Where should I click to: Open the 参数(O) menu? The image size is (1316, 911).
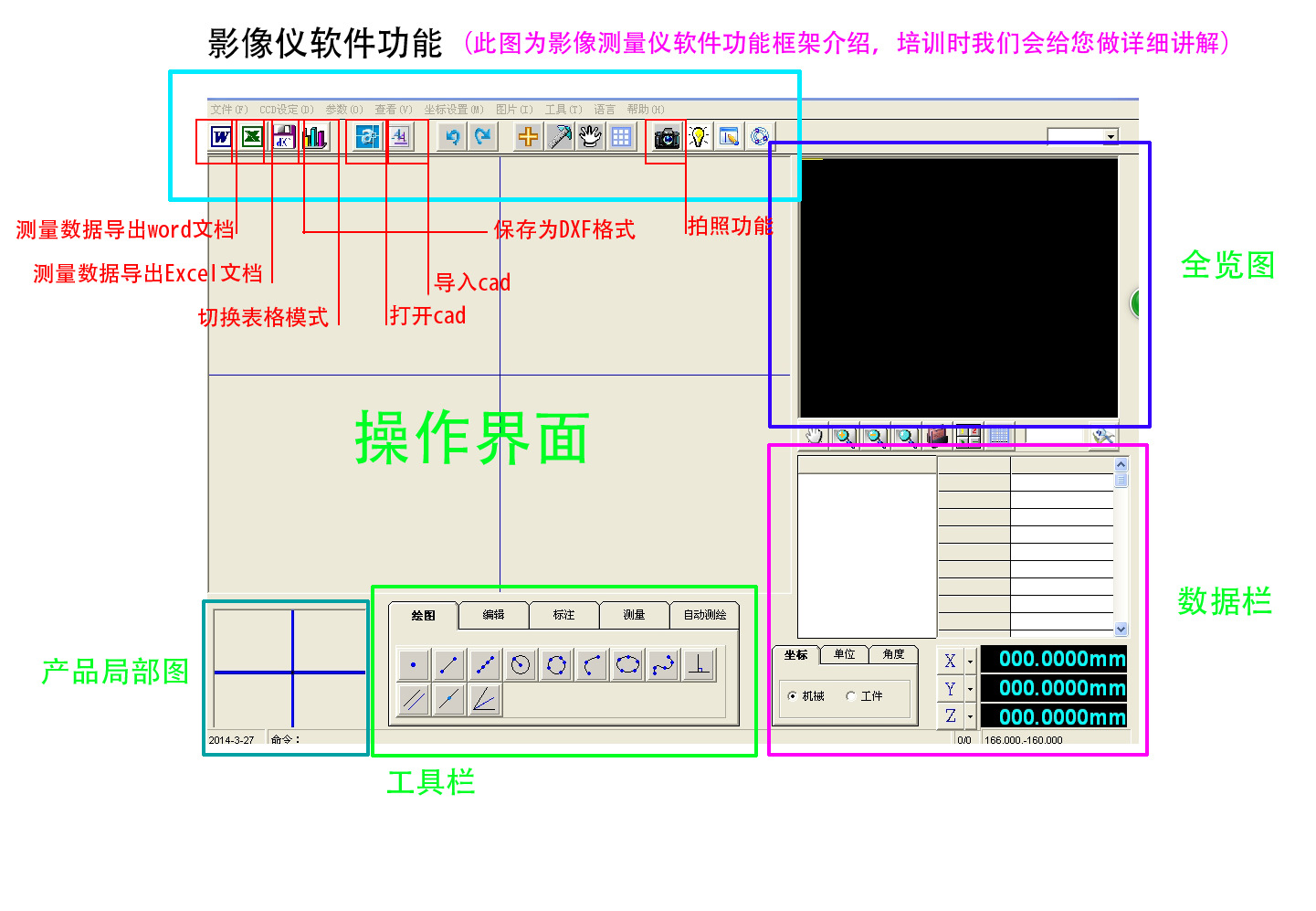point(344,110)
